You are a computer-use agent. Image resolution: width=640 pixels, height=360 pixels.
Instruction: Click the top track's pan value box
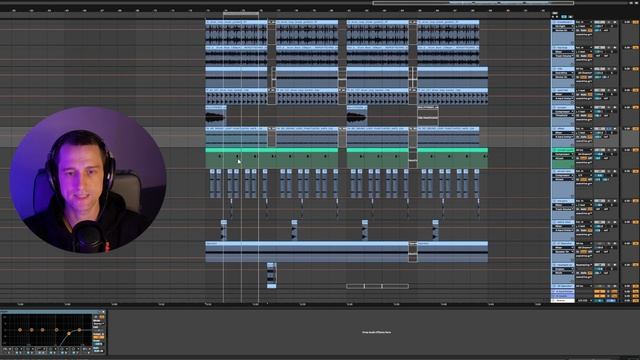(612, 26)
